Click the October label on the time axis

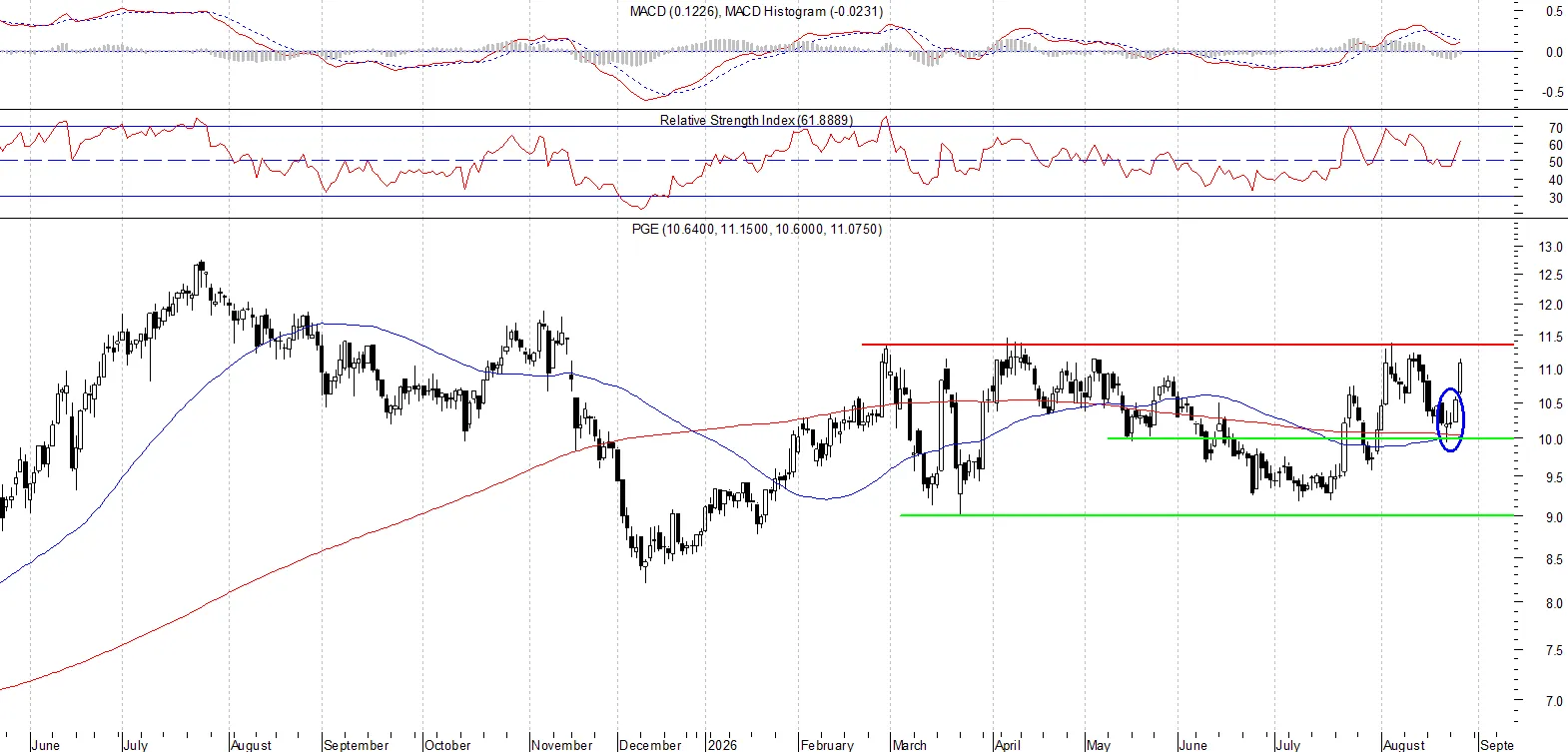pyautogui.click(x=447, y=745)
